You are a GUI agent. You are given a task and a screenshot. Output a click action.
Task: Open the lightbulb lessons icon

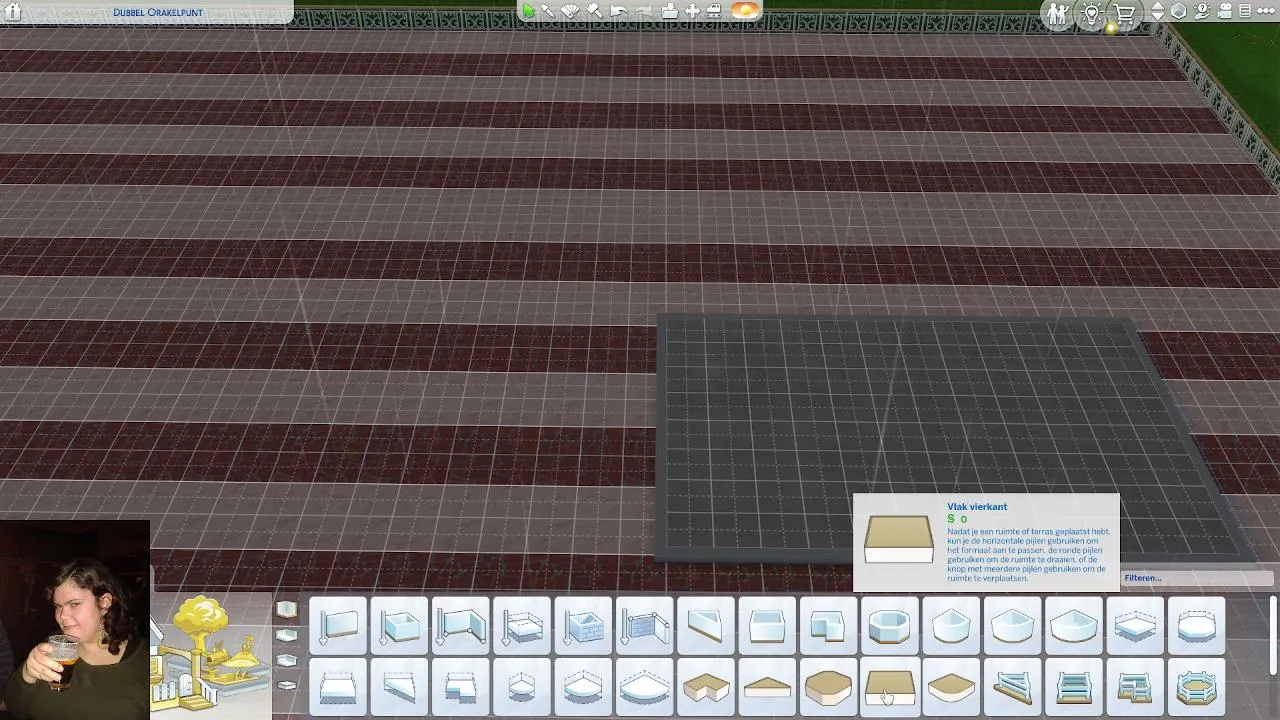[x=1092, y=13]
